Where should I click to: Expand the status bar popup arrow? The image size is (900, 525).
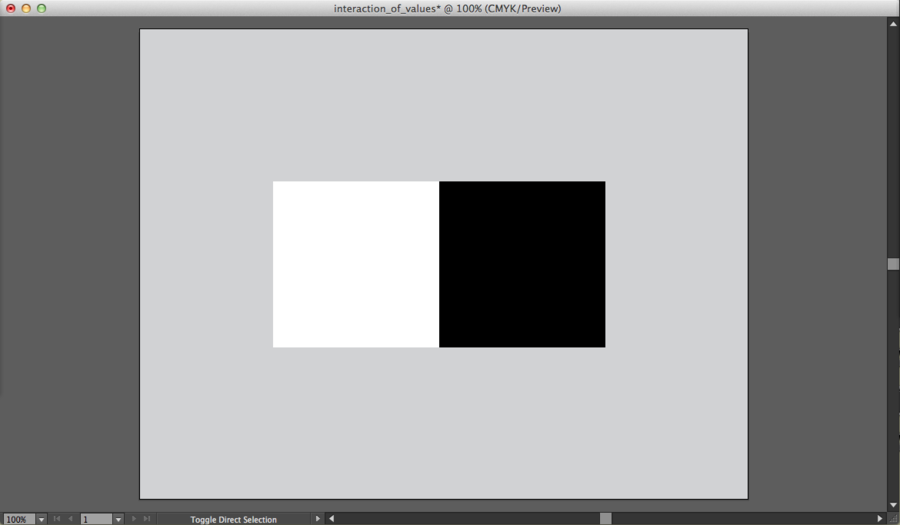point(318,519)
